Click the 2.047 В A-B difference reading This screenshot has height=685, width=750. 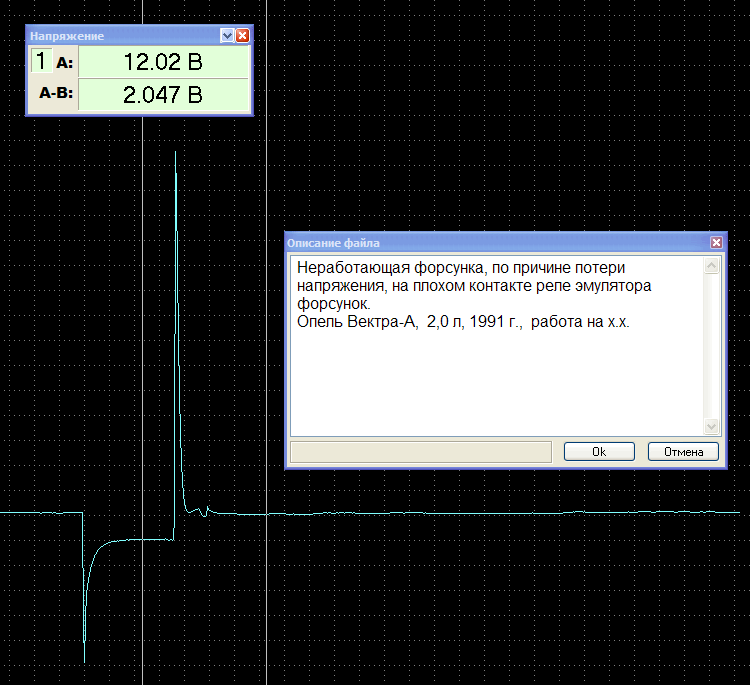coord(163,95)
